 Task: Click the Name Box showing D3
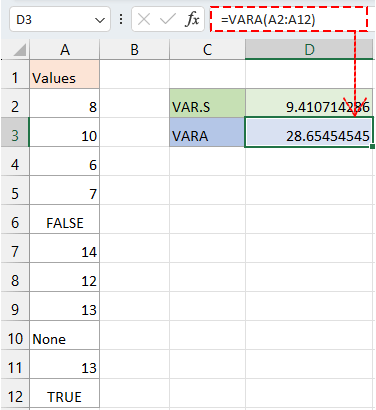(x=60, y=20)
